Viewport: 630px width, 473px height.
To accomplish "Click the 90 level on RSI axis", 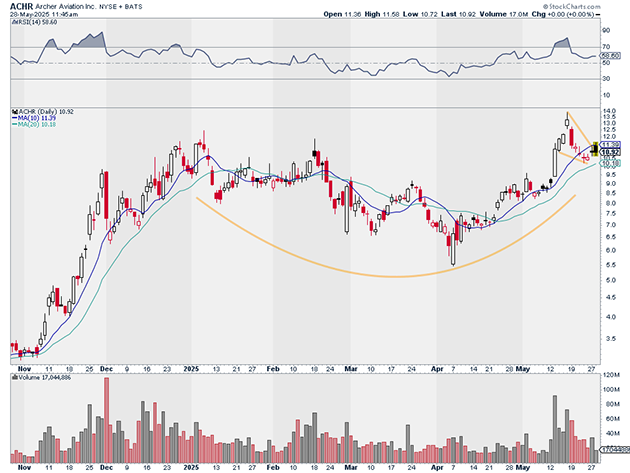I will tap(606, 31).
